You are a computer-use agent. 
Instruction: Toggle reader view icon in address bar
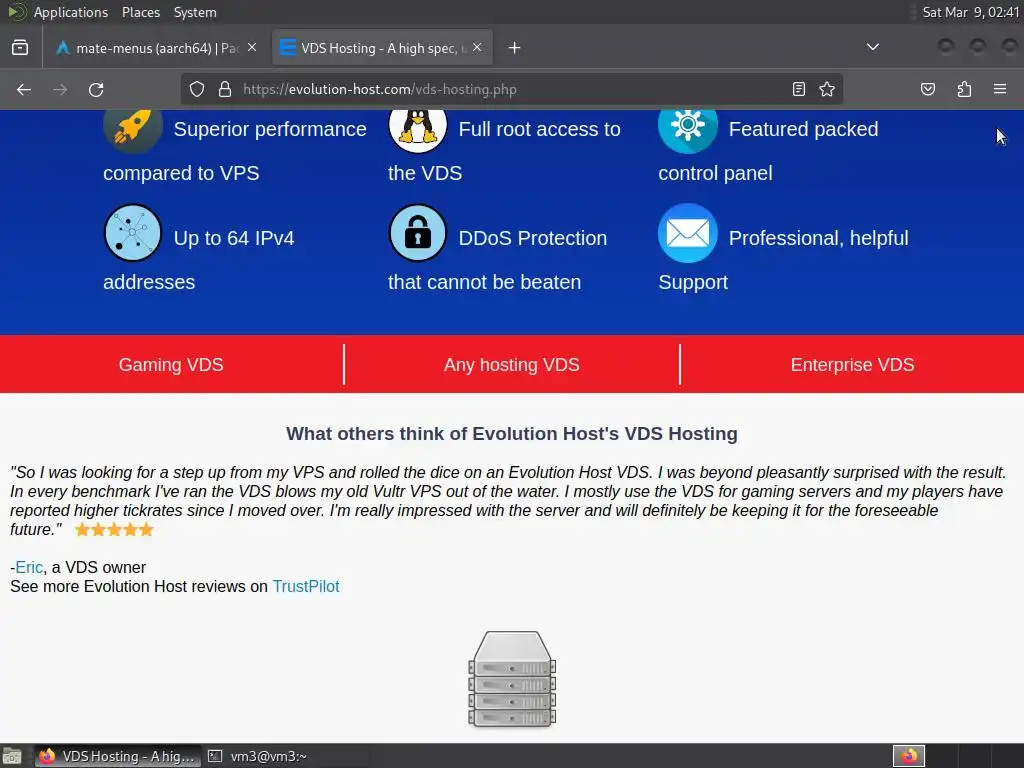click(x=799, y=89)
